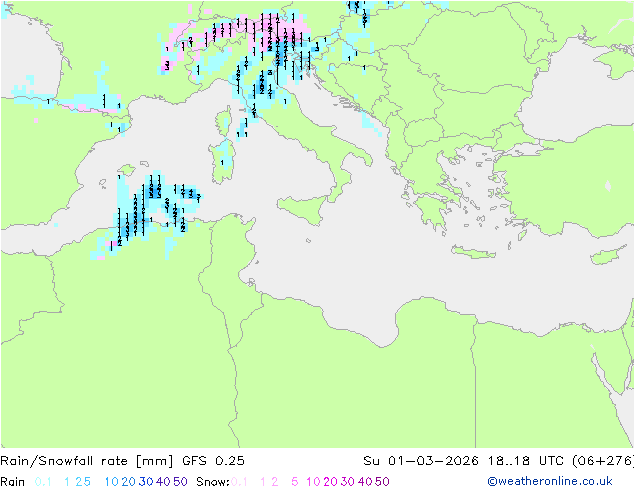This screenshot has width=634, height=490.
Task: Select the Snow legend value 10
Action: 313,482
